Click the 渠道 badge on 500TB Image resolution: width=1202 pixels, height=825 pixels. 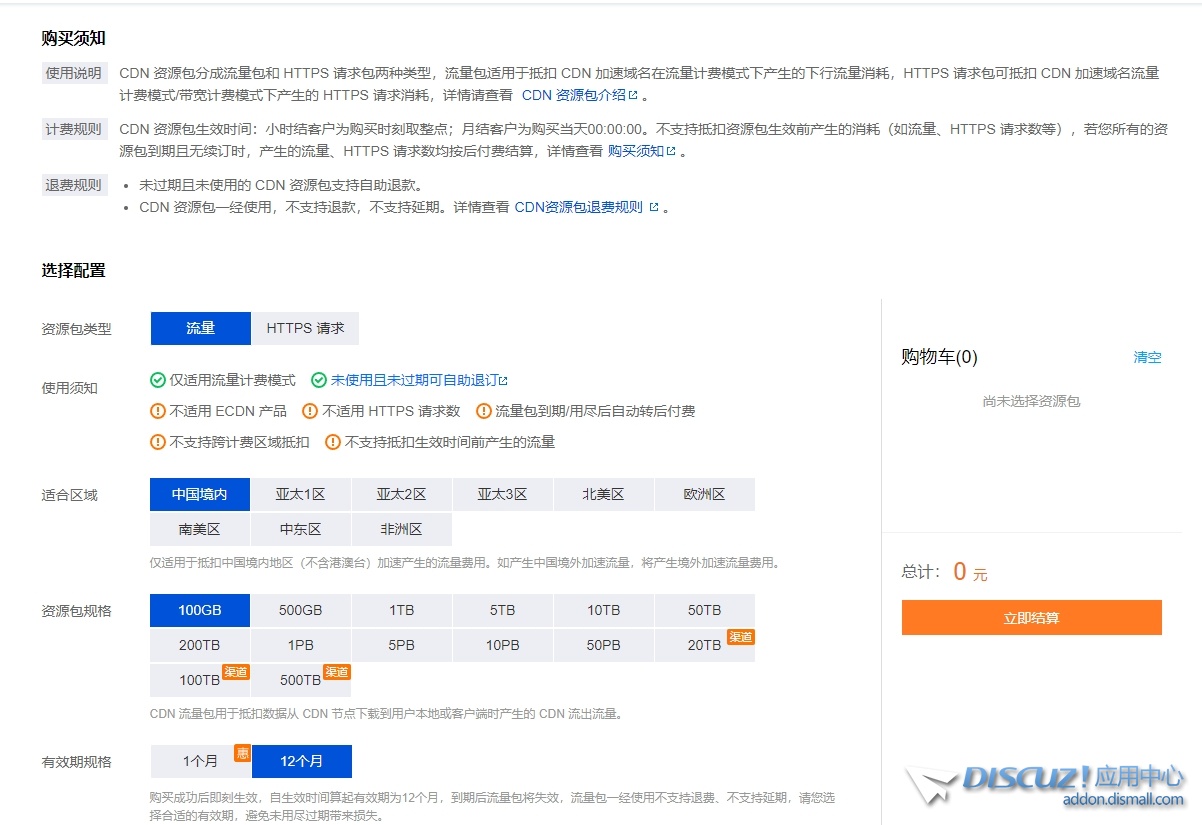[x=337, y=672]
